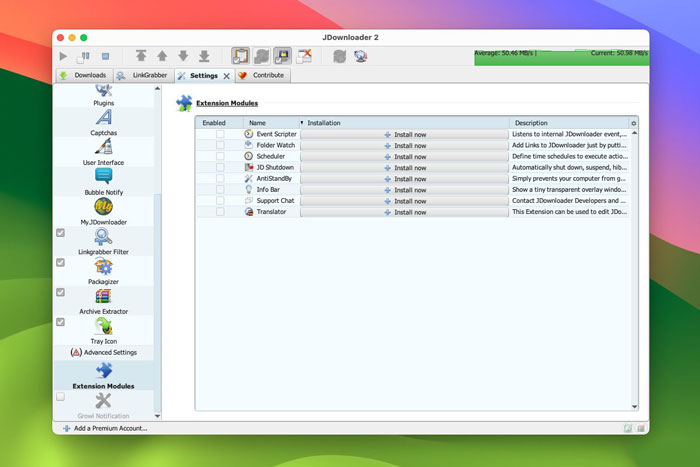Toggle silent mode toolbar icon
Image resolution: width=700 pixels, height=467 pixels.
pyautogui.click(x=304, y=56)
